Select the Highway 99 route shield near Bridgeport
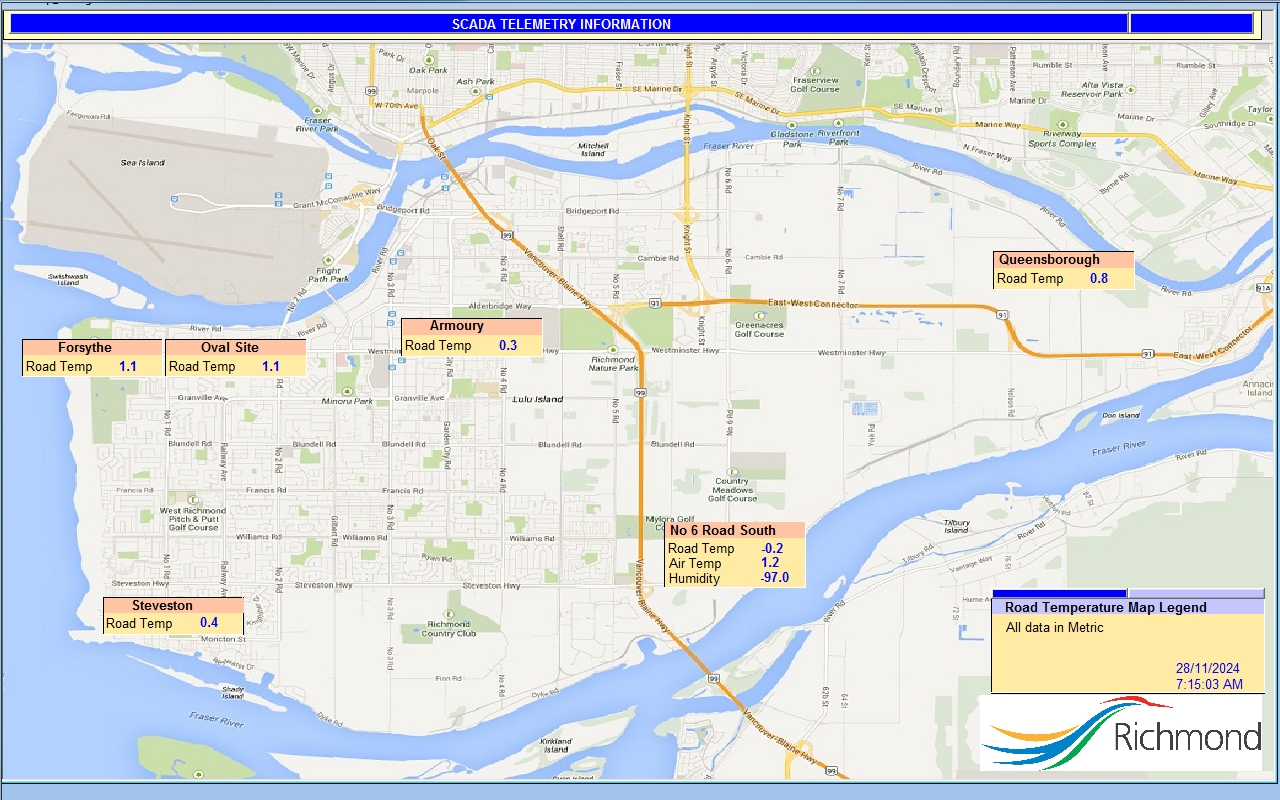 coord(507,235)
